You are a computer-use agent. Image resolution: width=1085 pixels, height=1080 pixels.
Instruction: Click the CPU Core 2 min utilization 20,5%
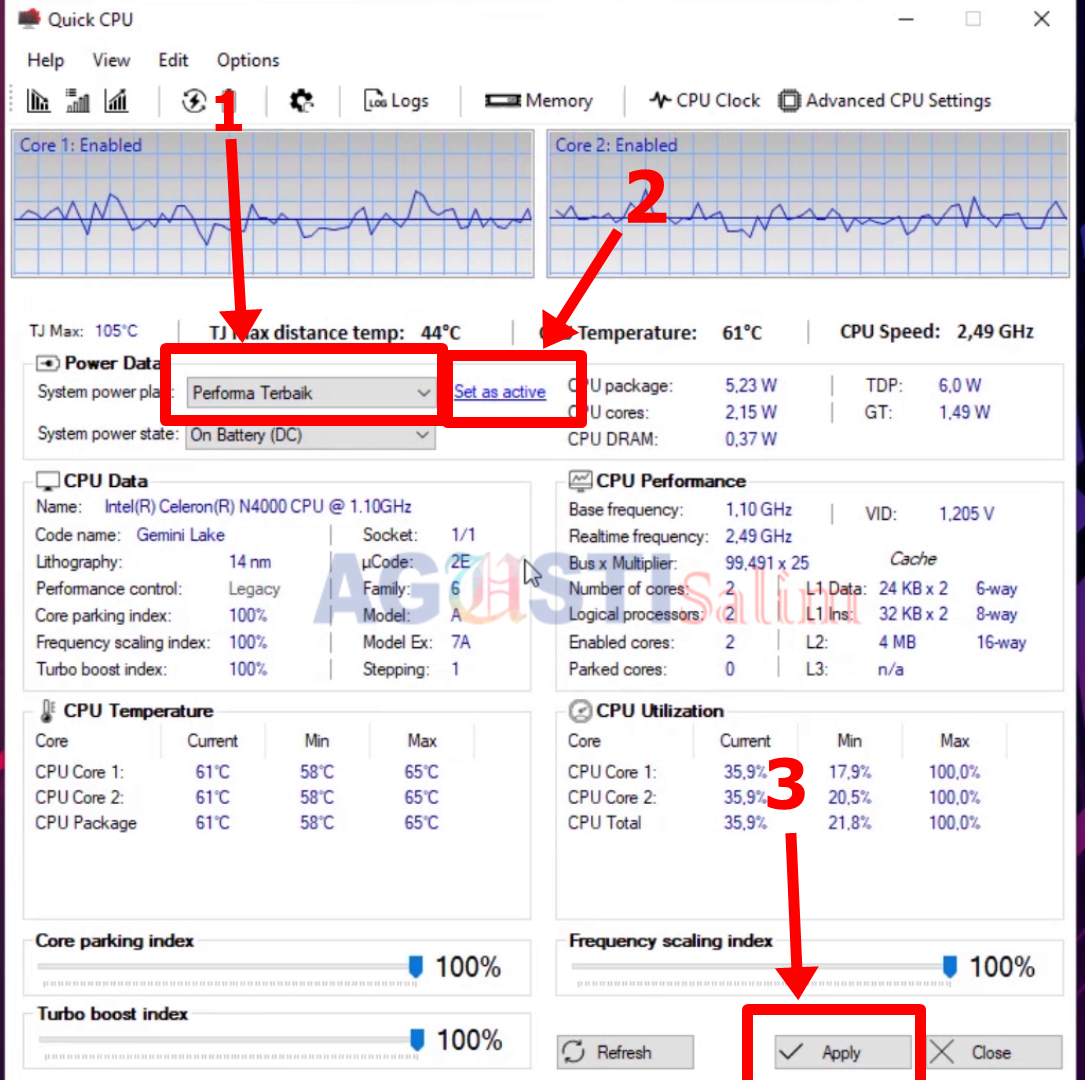click(850, 798)
